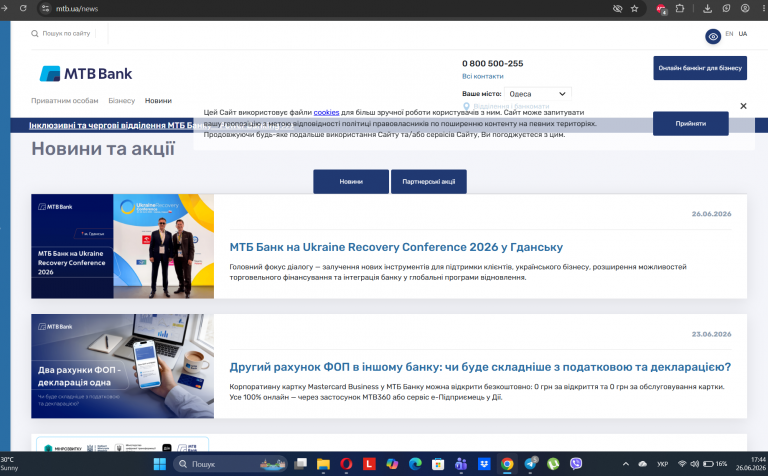The image size is (768, 476).
Task: Click phone number 0 800 500-255
Action: click(492, 64)
